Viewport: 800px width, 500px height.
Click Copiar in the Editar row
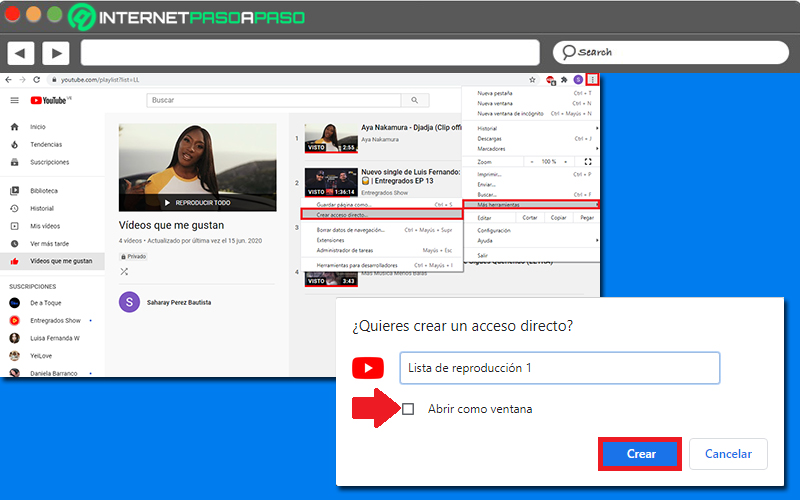tap(559, 218)
